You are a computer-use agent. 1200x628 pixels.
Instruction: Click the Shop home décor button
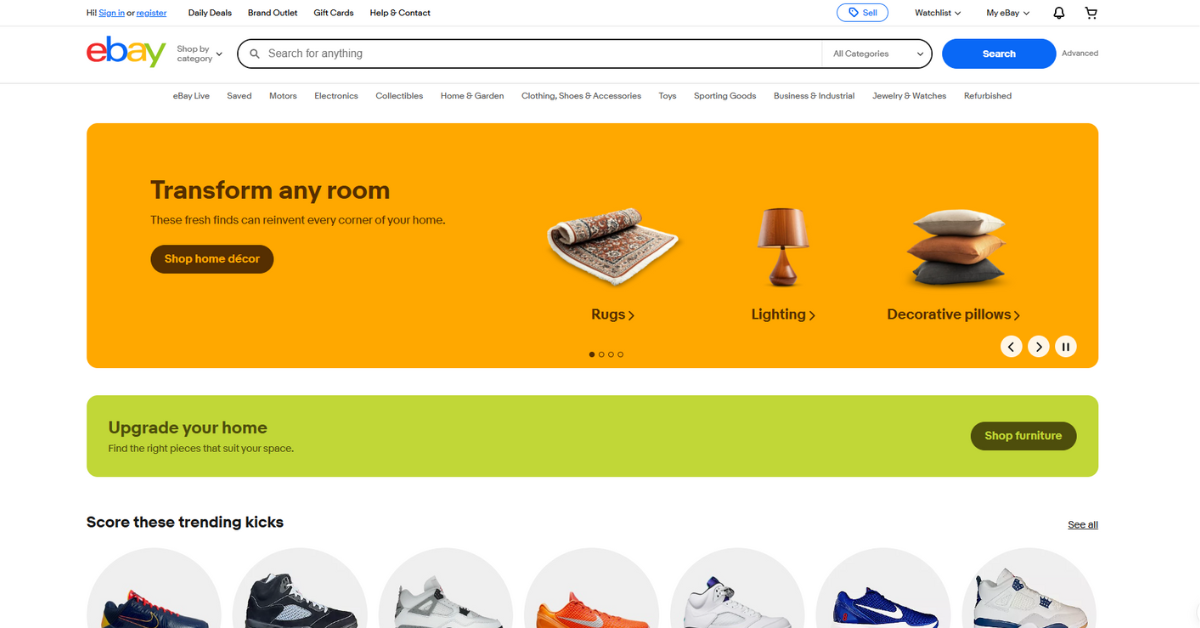click(212, 259)
